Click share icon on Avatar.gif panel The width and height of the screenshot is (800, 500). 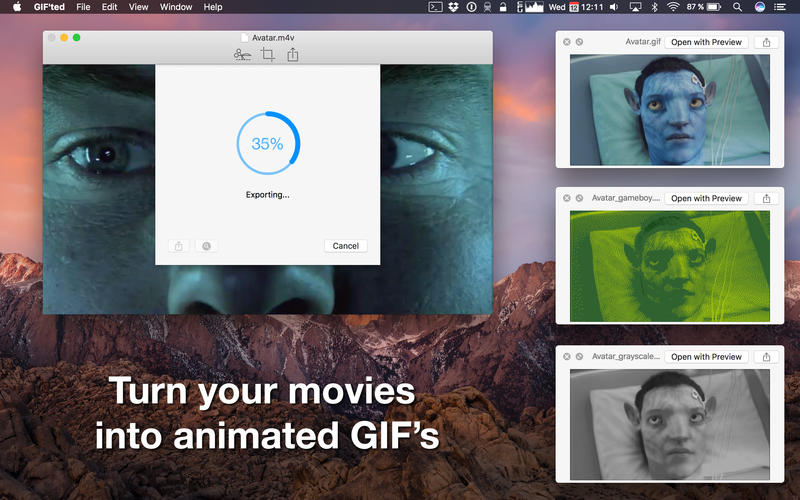point(767,43)
